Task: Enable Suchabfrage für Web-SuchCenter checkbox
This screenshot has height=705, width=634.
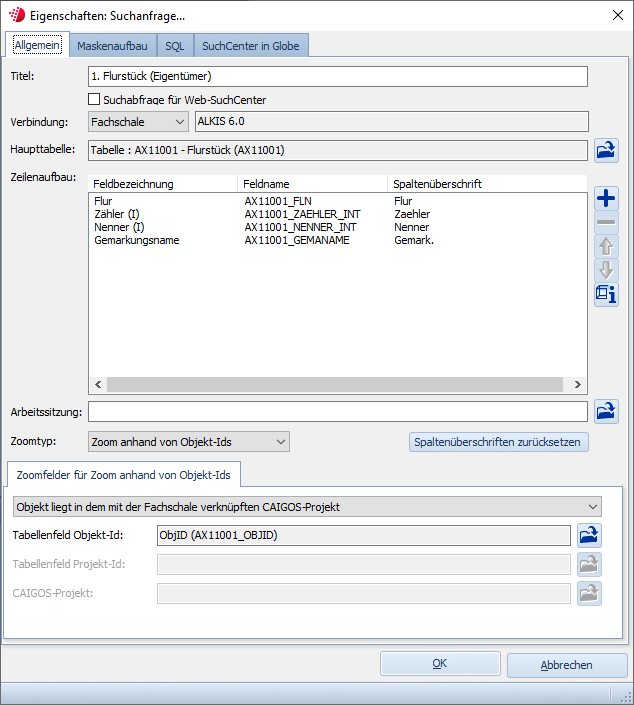Action: coord(94,99)
